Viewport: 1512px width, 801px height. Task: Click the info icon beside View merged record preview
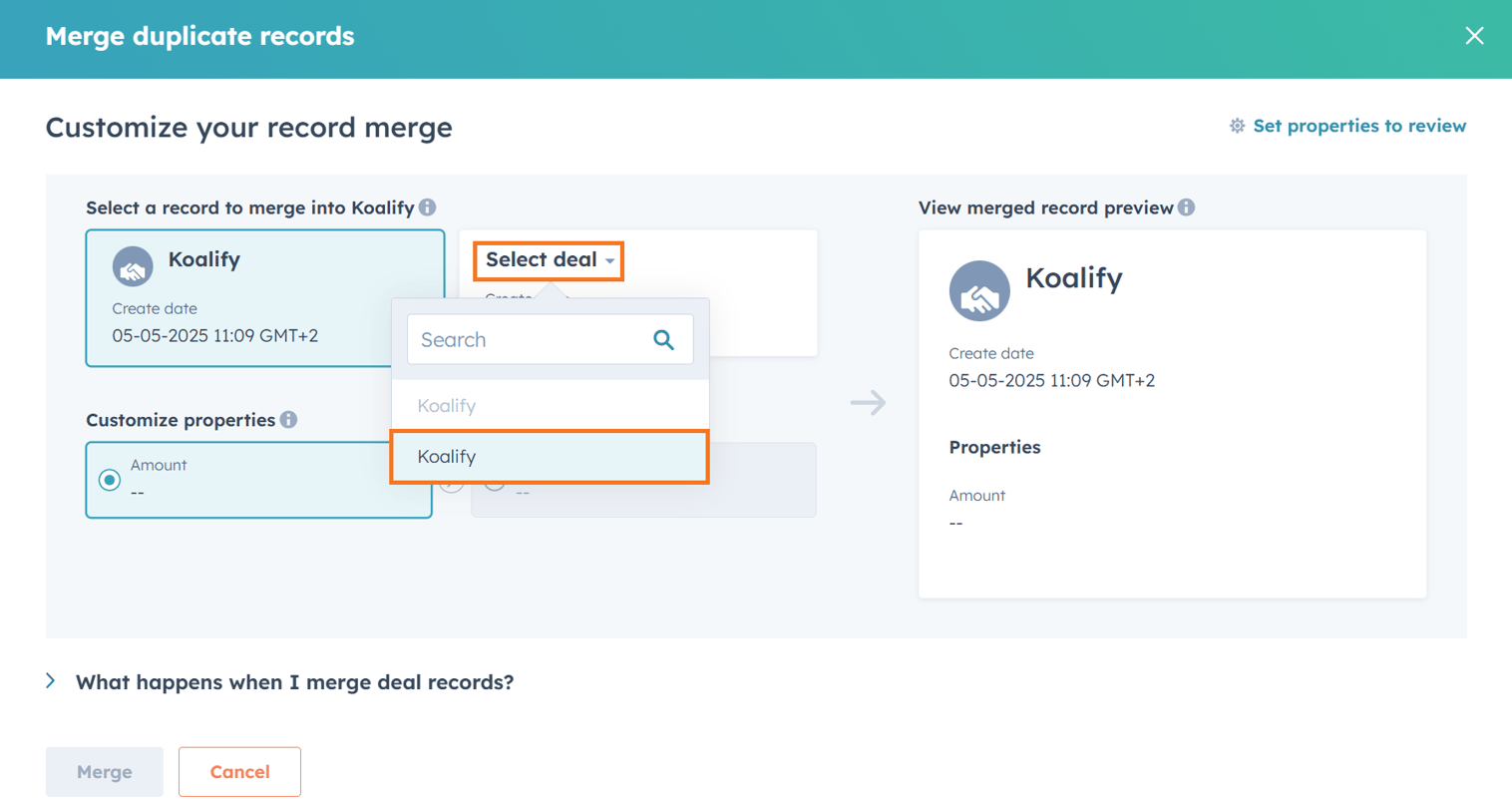click(x=1187, y=207)
